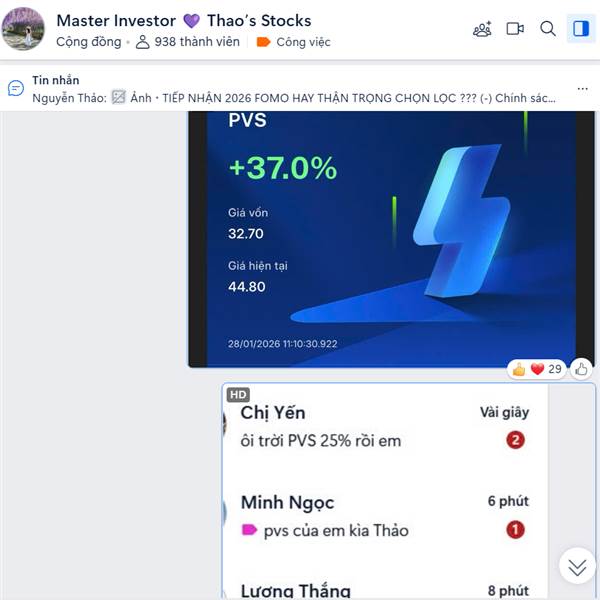Open the add members icon

point(482,29)
